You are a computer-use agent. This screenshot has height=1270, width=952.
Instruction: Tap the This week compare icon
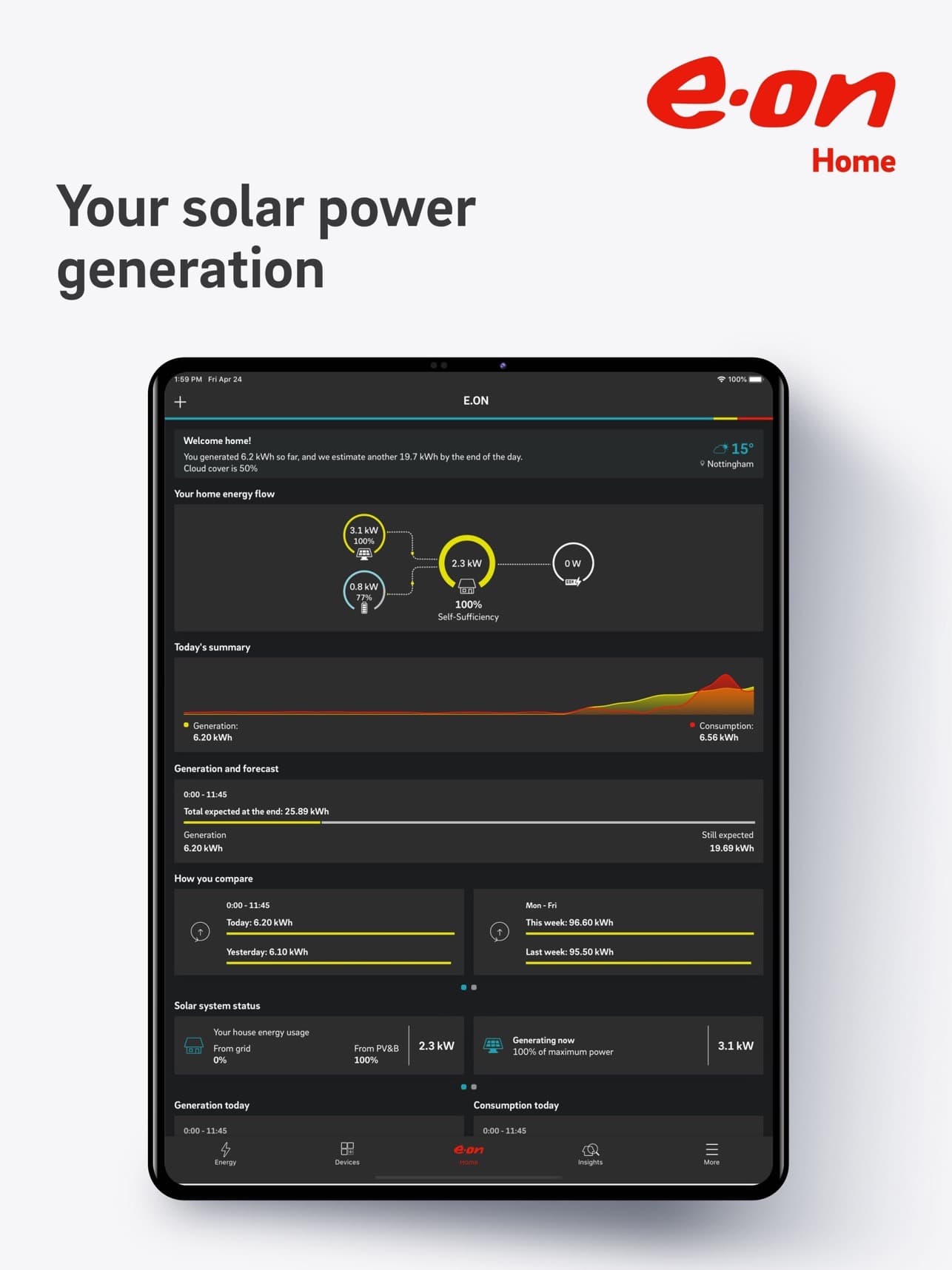500,932
